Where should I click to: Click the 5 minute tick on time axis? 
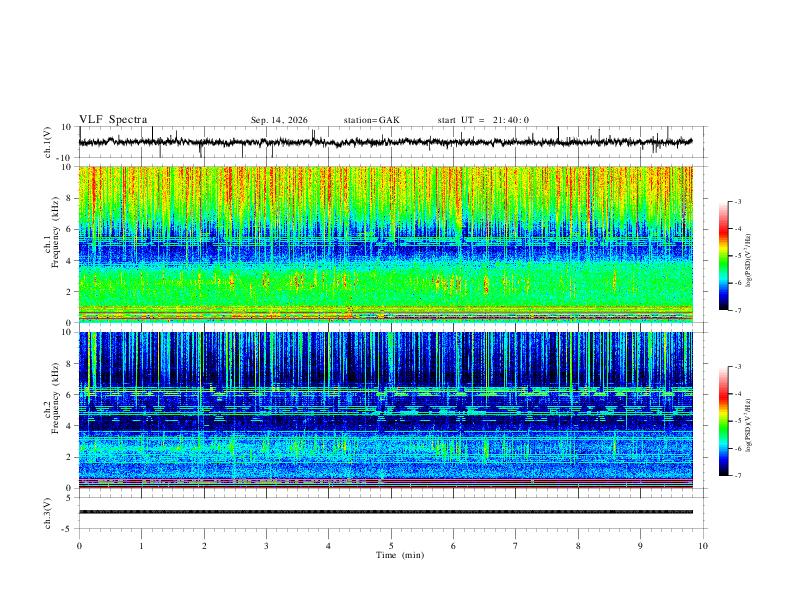click(x=391, y=546)
